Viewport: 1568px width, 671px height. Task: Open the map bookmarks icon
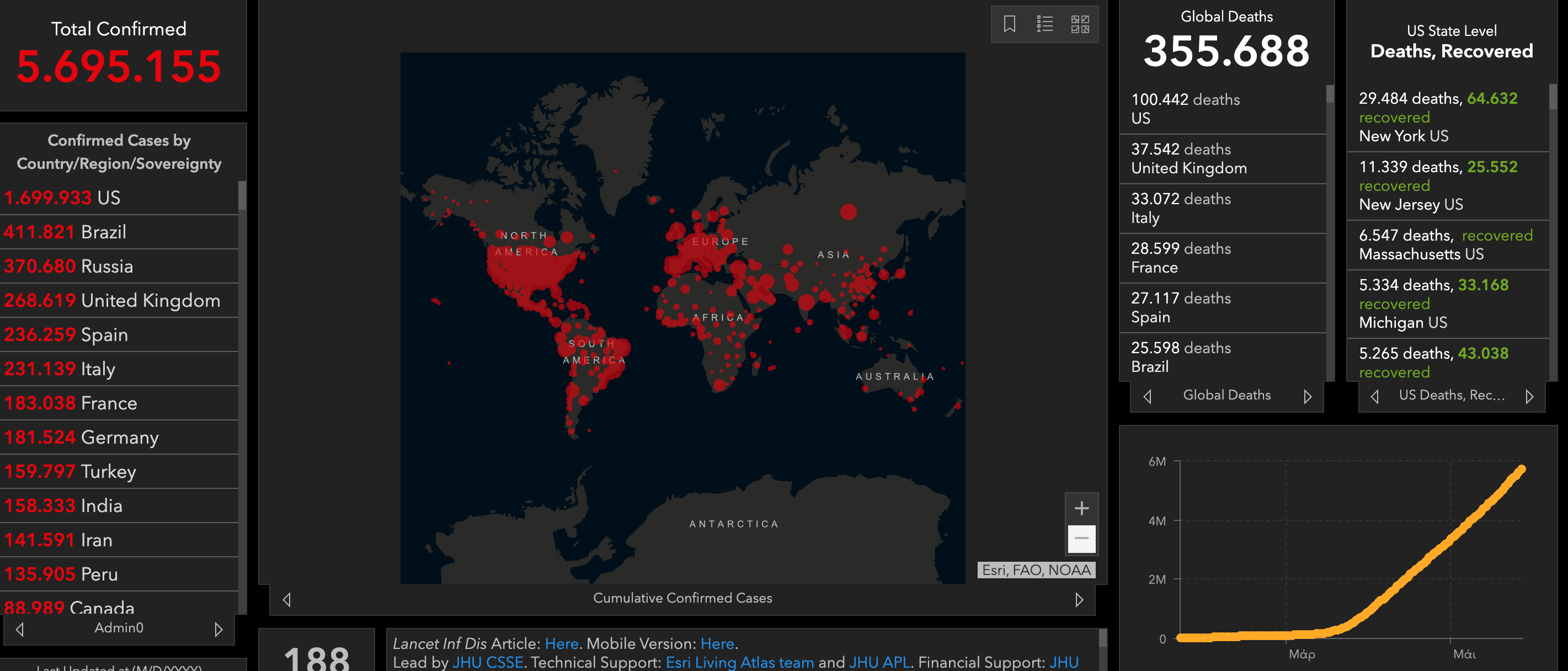pyautogui.click(x=1009, y=24)
